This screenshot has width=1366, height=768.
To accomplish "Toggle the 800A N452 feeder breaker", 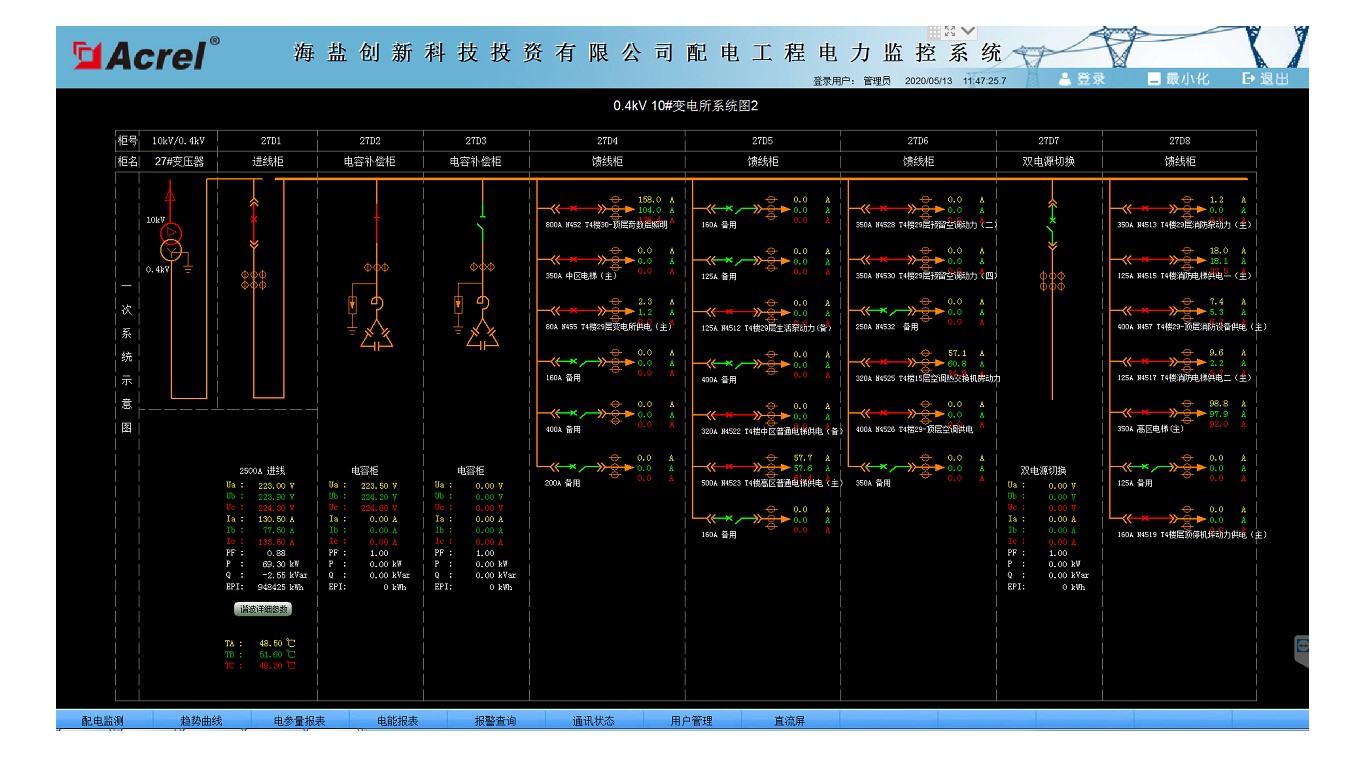I will click(x=575, y=209).
